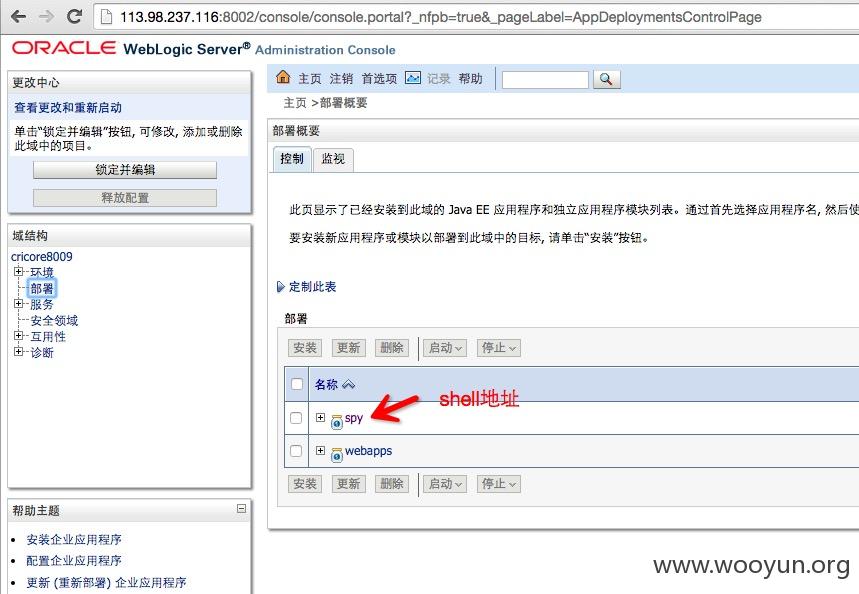Go forward with the browser forward arrow

[x=47, y=16]
